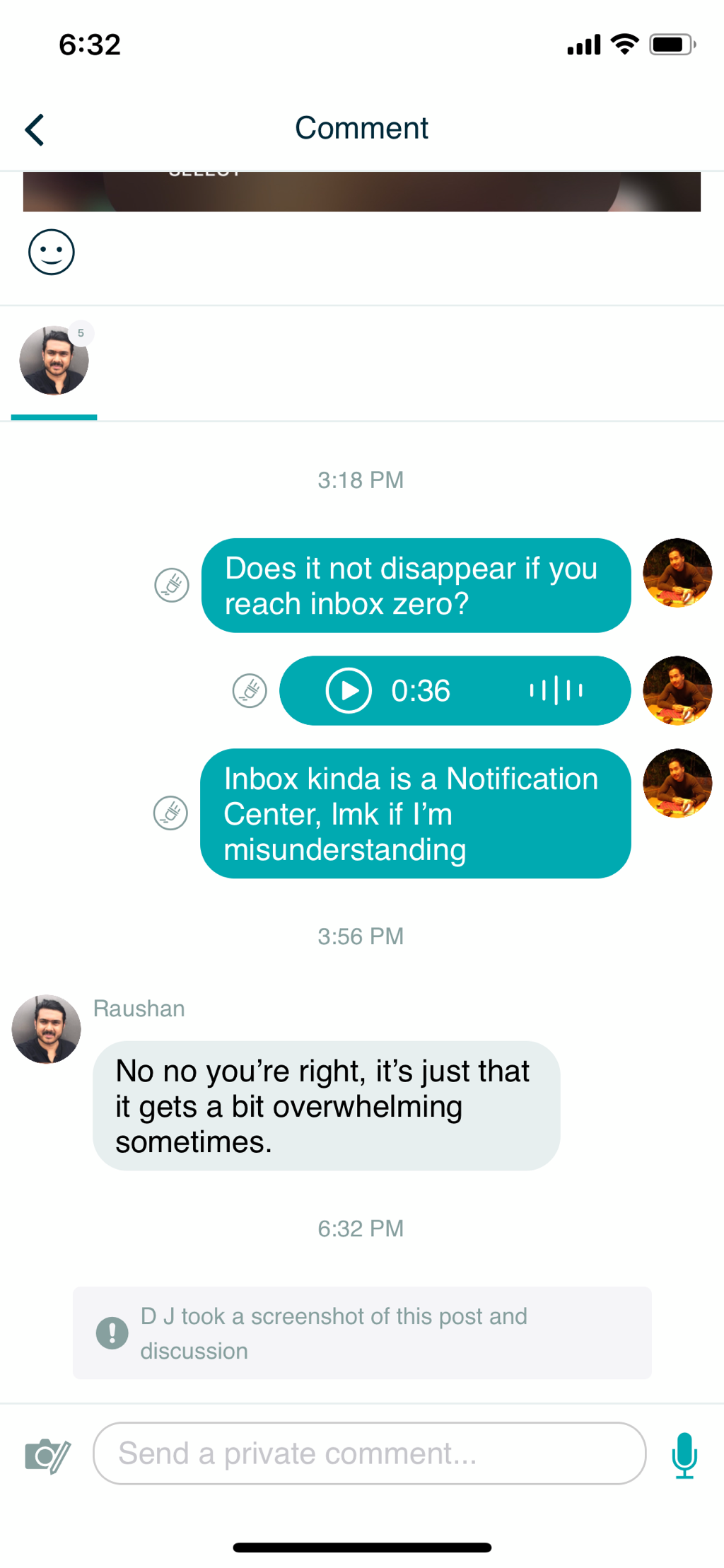Select the 'No no you're right' message bubble
Screen dimensions: 724x1568
point(327,1106)
